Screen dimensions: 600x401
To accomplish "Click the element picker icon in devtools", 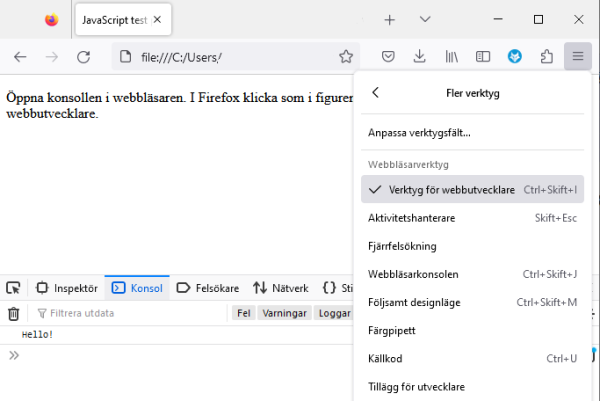I will click(x=14, y=288).
